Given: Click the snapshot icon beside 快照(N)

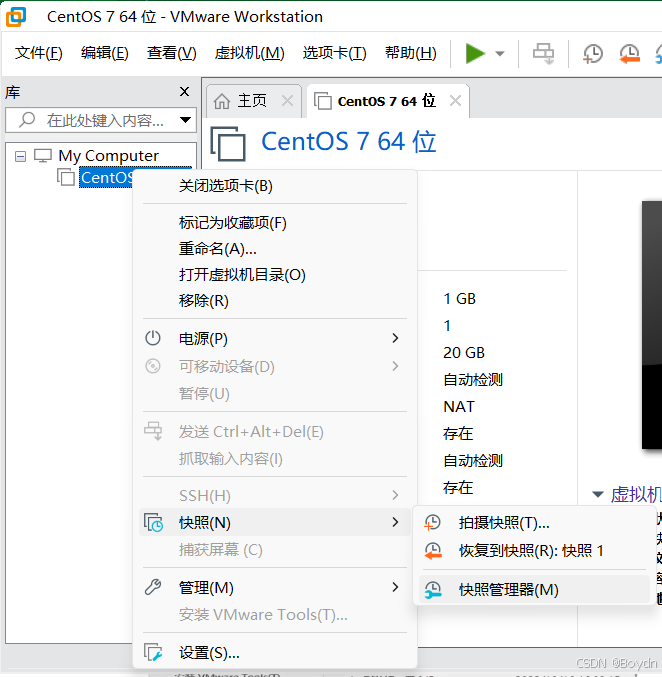Looking at the screenshot, I should 153,522.
